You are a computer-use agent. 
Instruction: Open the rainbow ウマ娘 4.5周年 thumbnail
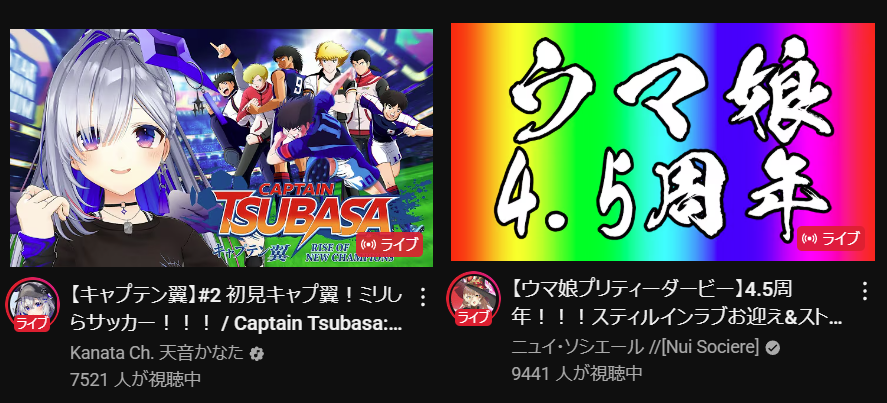[x=662, y=142]
